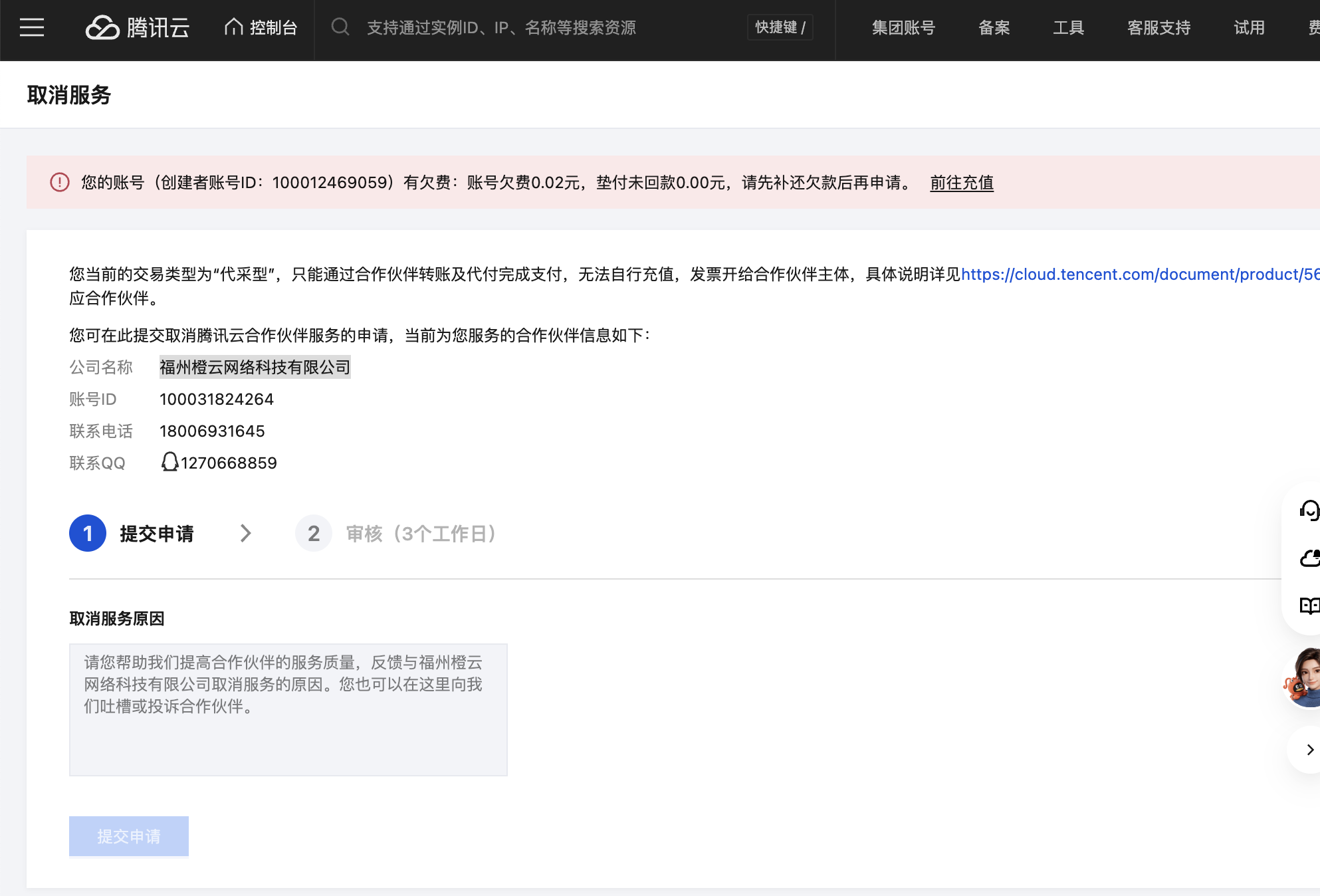1320x896 pixels.
Task: Click the 取消服务 page title
Action: pos(69,95)
